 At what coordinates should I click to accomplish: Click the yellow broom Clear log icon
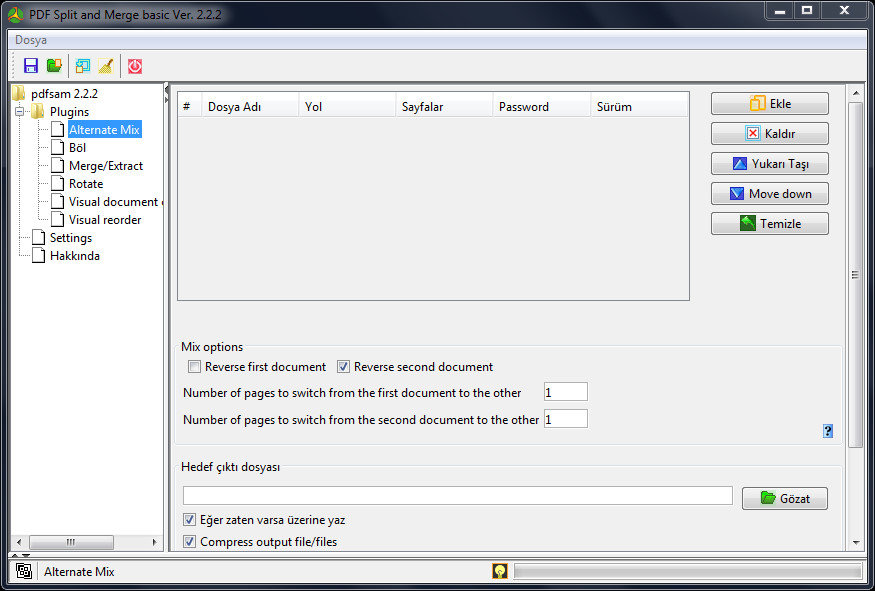click(105, 66)
